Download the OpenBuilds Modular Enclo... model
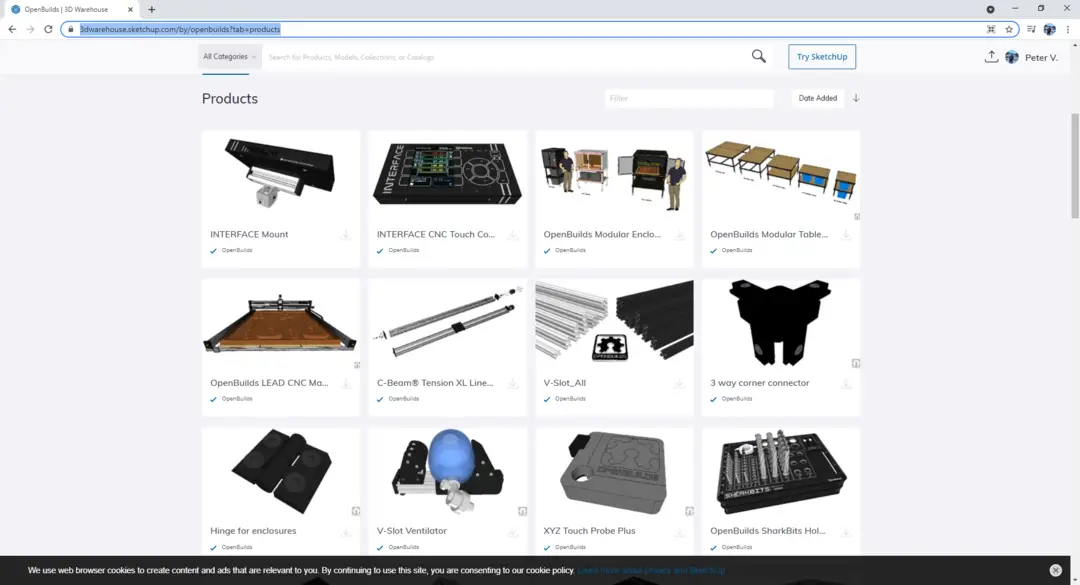Image resolution: width=1080 pixels, height=585 pixels. point(679,235)
